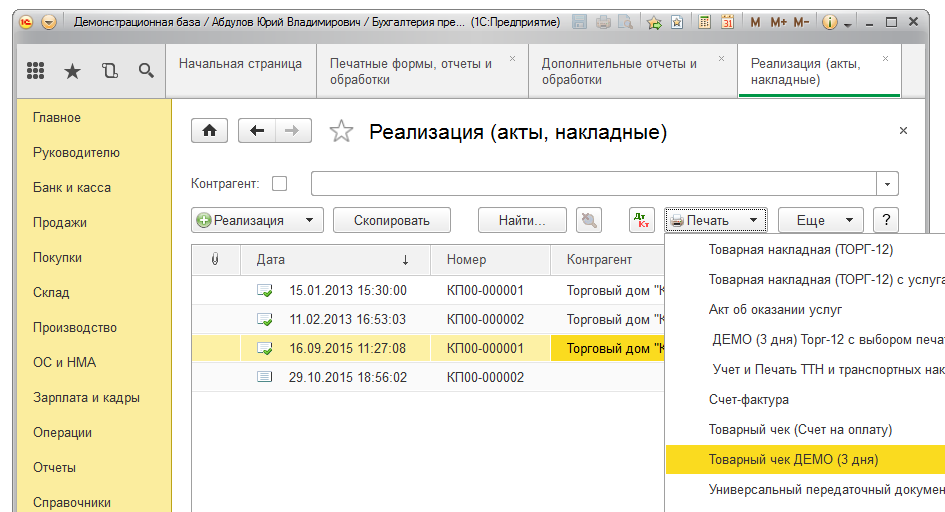Add this page to favorites star outline
The height and width of the screenshot is (512, 945).
[342, 132]
